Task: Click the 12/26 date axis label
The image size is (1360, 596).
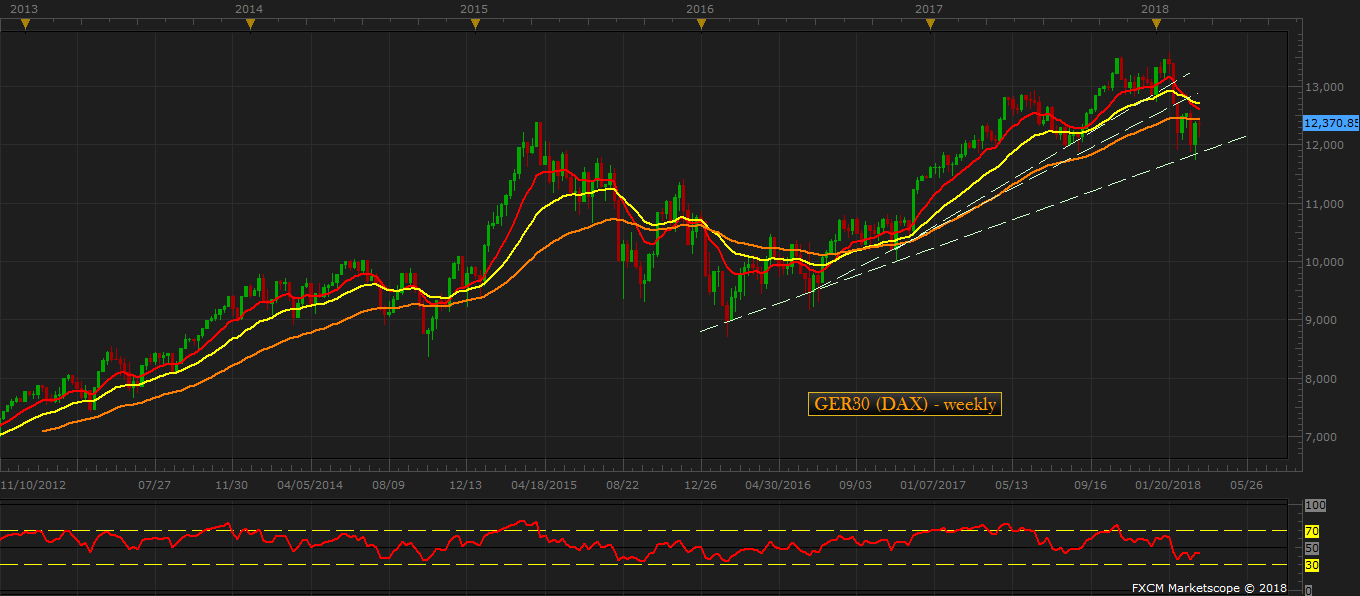Action: point(699,485)
